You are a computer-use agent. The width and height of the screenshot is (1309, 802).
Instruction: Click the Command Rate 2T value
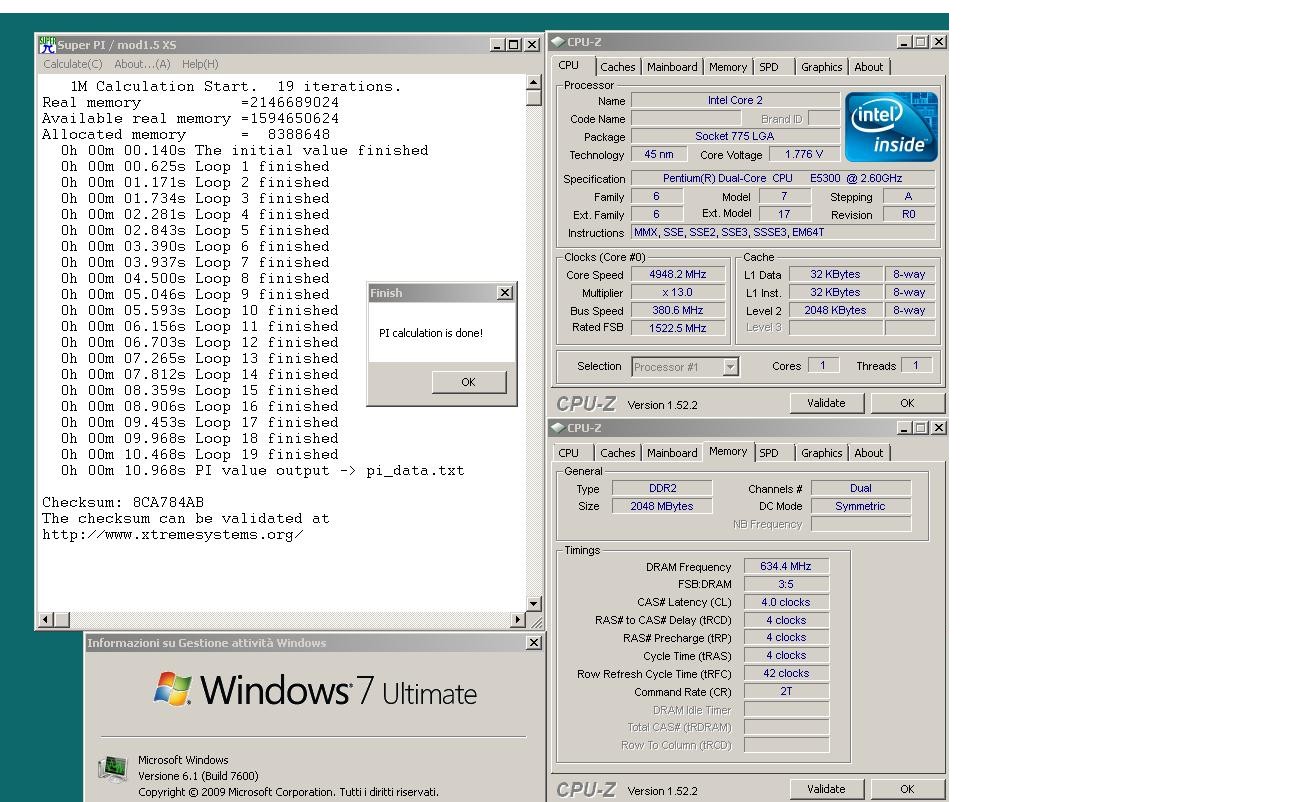786,691
